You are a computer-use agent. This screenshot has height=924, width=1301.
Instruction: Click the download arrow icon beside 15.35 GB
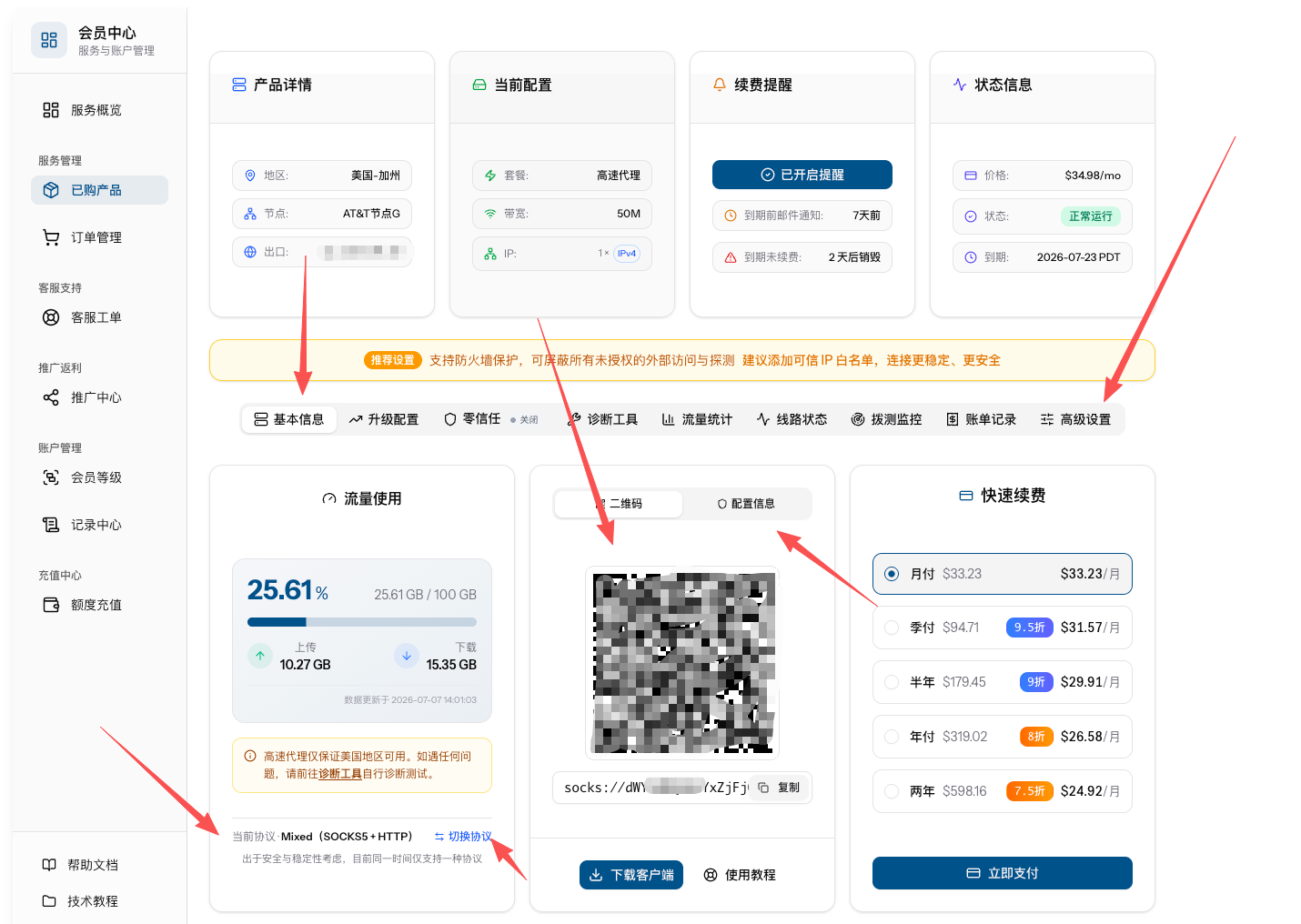click(407, 655)
